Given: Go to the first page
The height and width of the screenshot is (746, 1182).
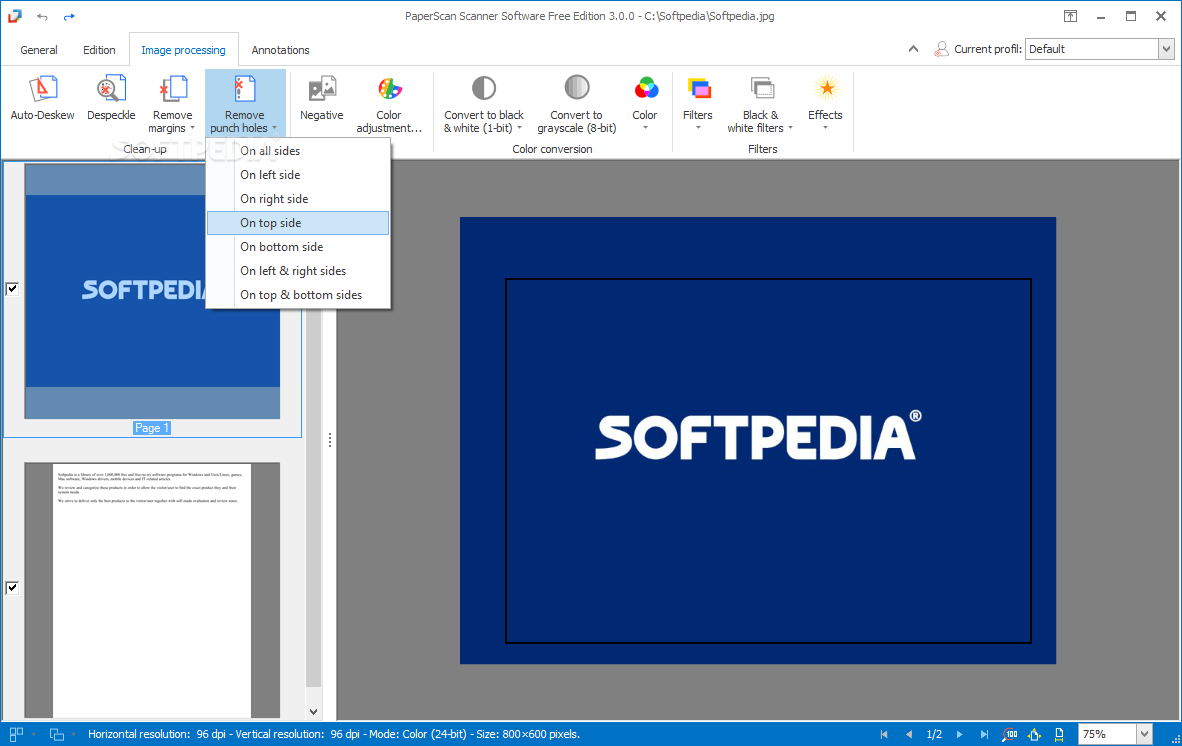Looking at the screenshot, I should point(884,734).
